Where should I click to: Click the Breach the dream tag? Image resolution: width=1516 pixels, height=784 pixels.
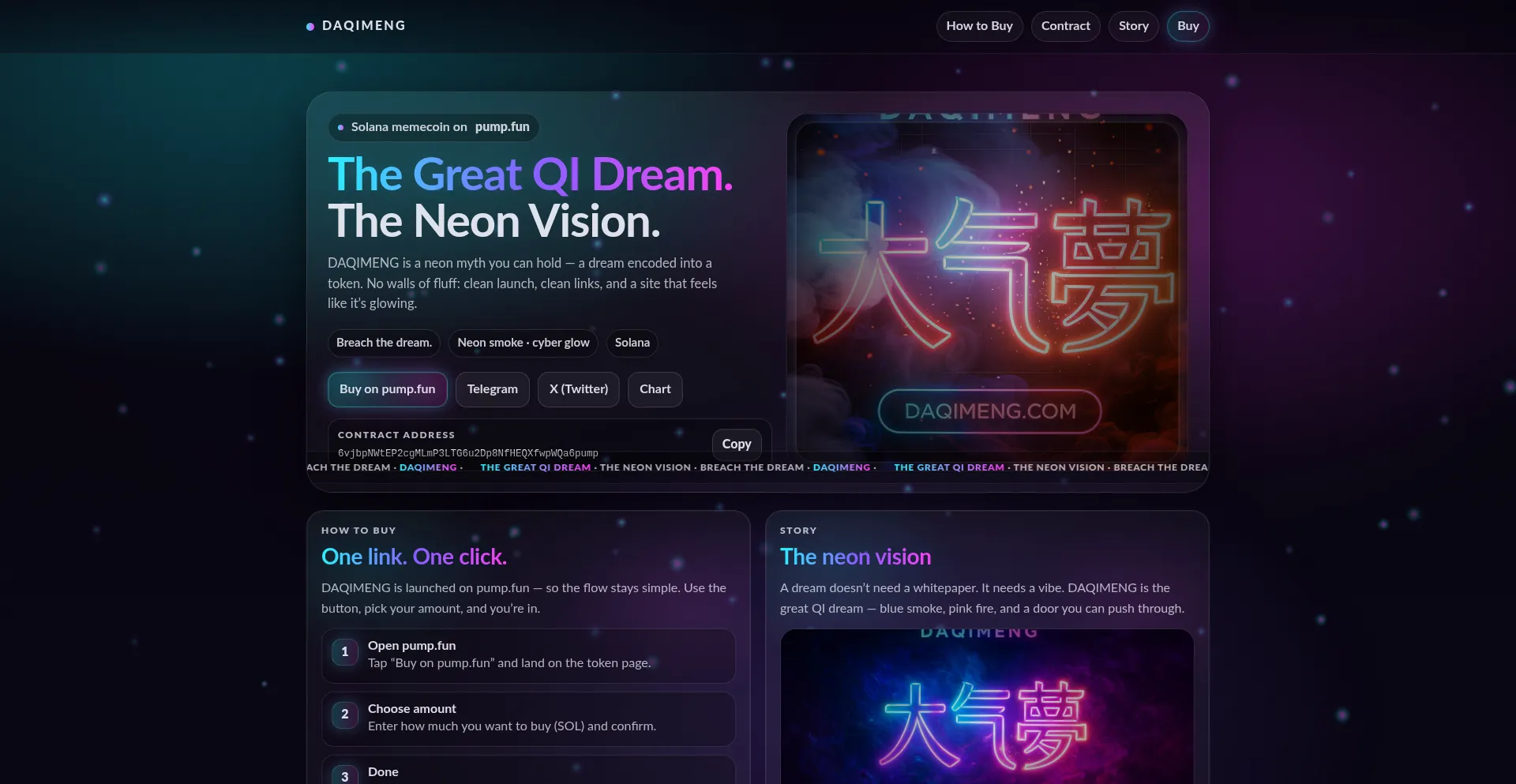pos(384,343)
